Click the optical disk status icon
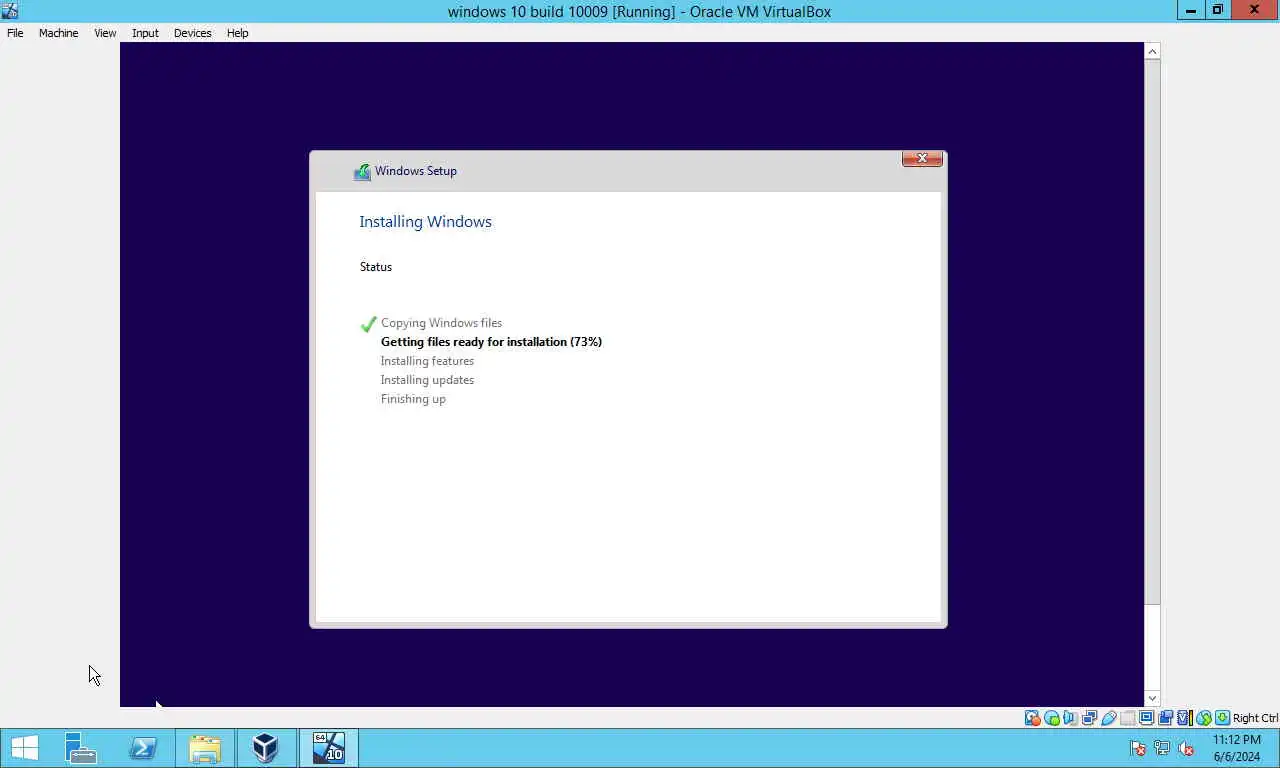The height and width of the screenshot is (768, 1280). (1052, 718)
